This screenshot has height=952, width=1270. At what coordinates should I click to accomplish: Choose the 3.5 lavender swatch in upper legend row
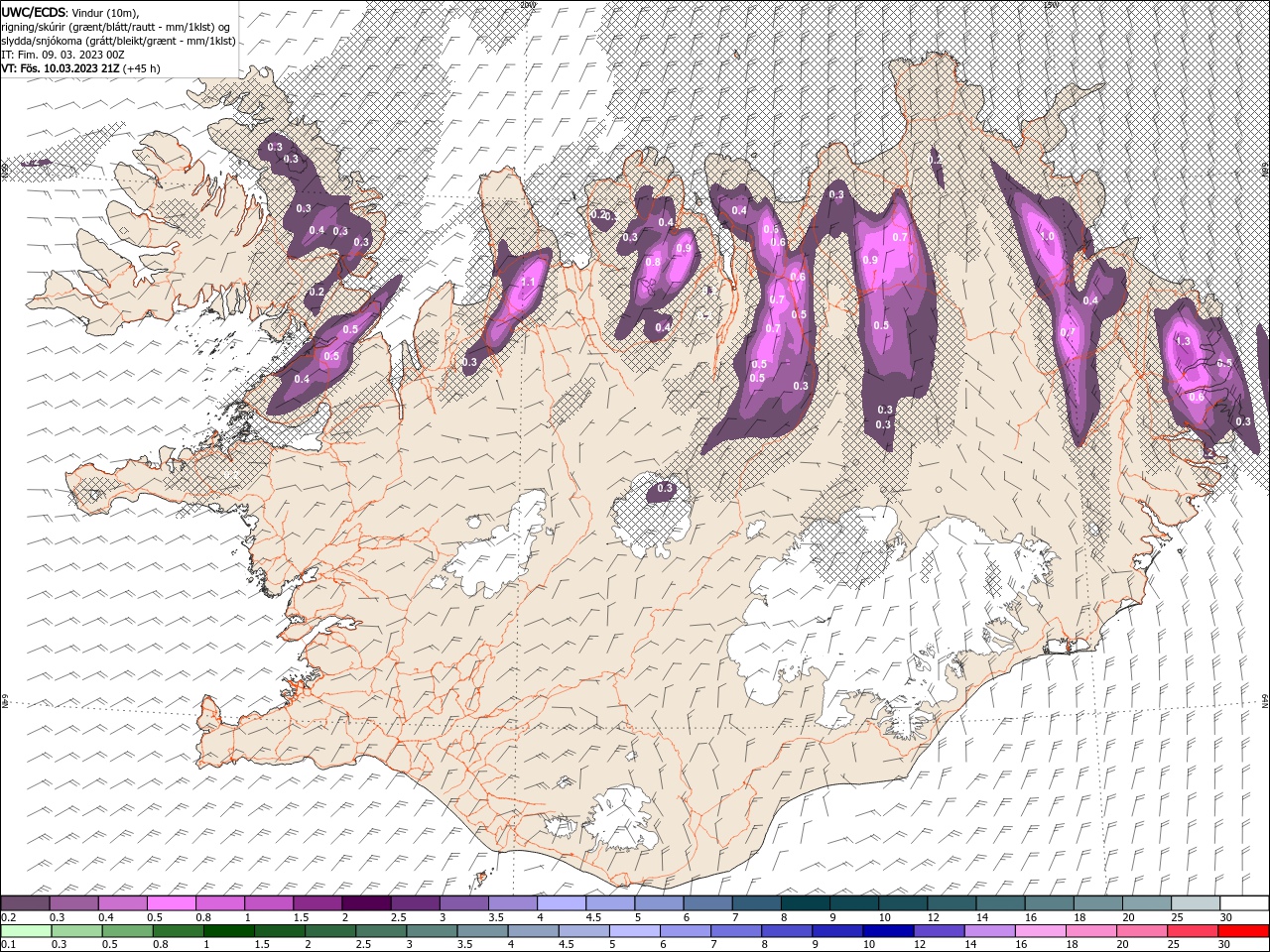point(513,903)
